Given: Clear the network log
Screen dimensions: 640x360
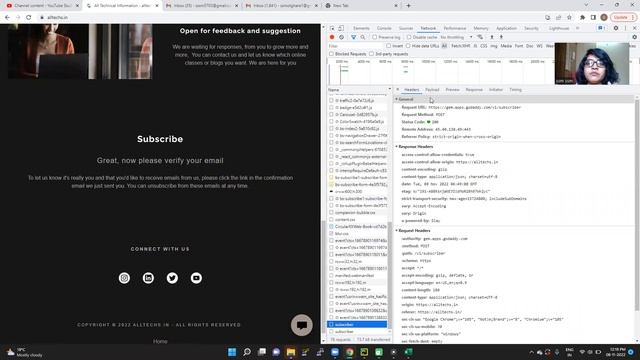Looking at the screenshot, I should tap(342, 37).
